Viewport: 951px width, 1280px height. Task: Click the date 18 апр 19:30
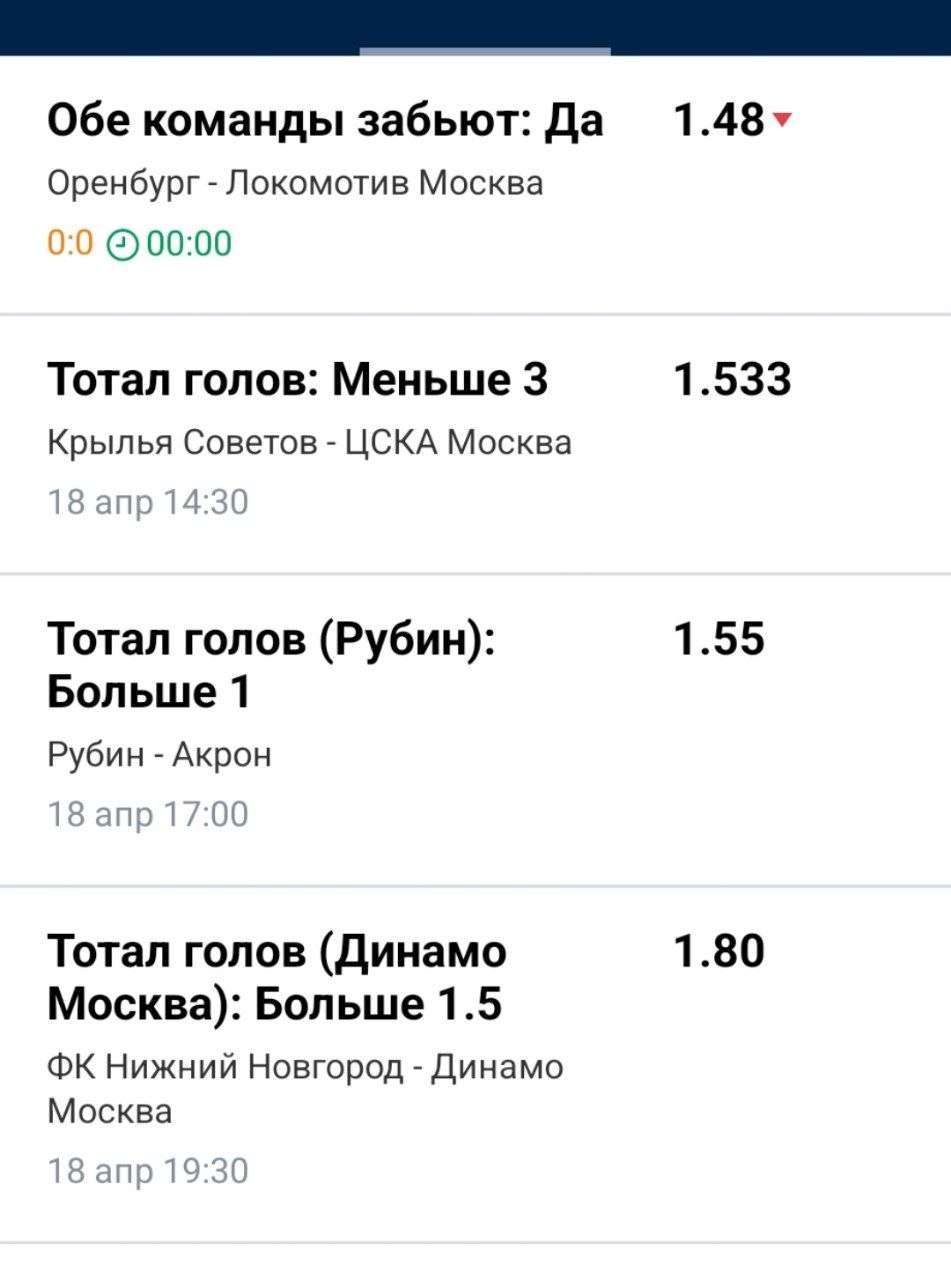coord(147,1170)
